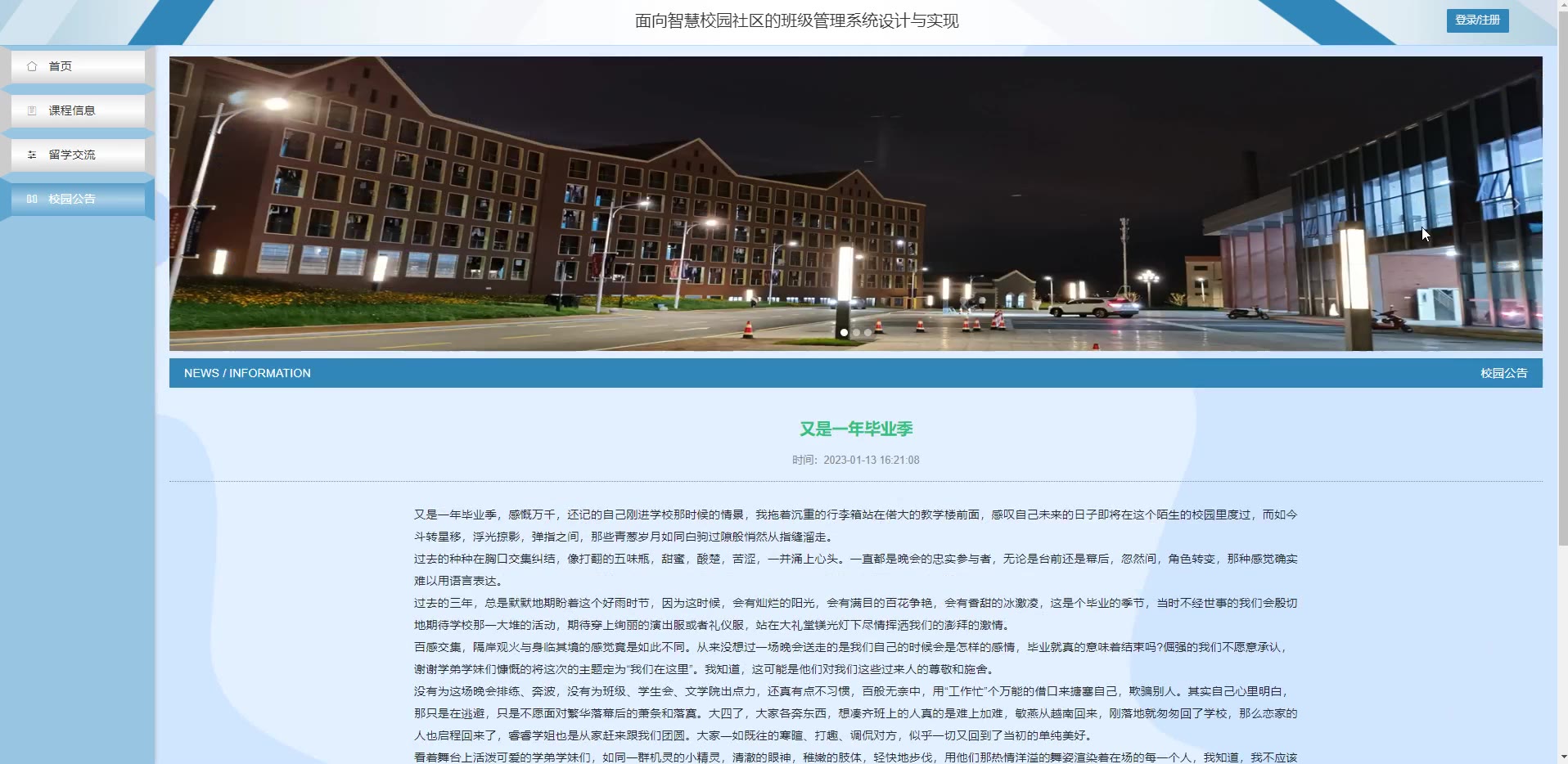The height and width of the screenshot is (764, 1568).
Task: Click the book icon beside 校园公告
Action: click(x=32, y=199)
